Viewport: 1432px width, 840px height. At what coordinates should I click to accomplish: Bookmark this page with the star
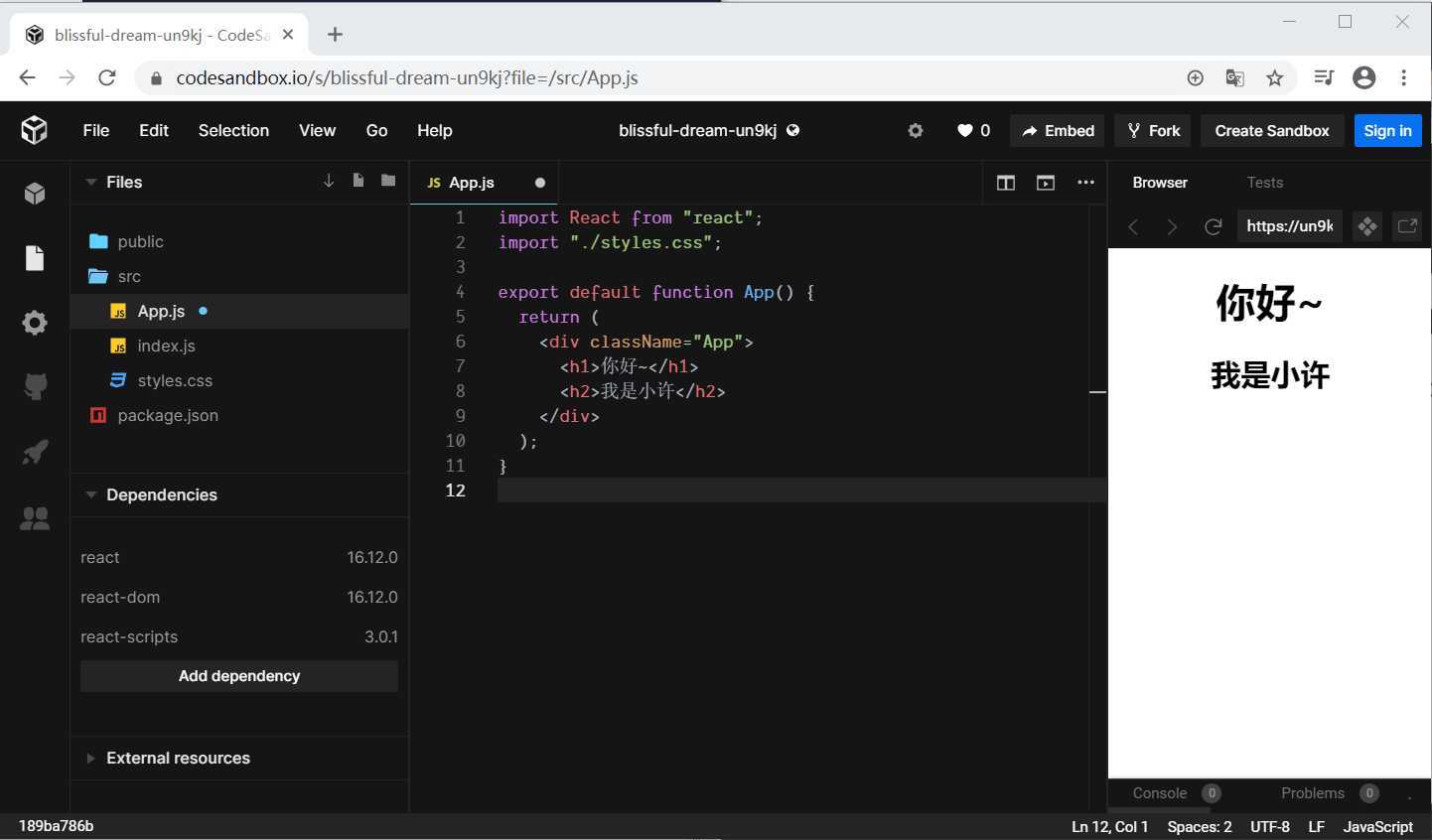(1275, 77)
